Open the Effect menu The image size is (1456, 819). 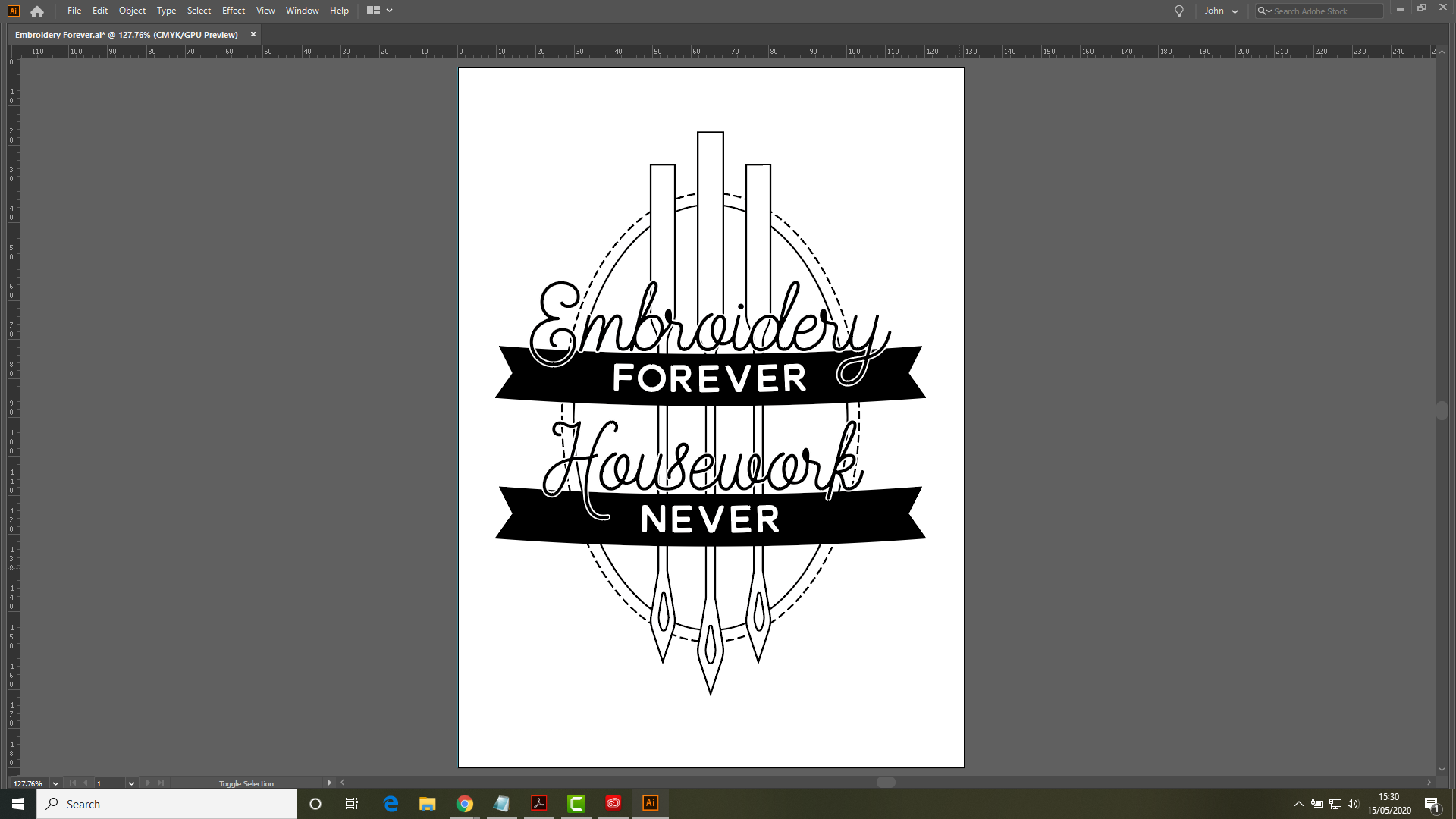(233, 11)
